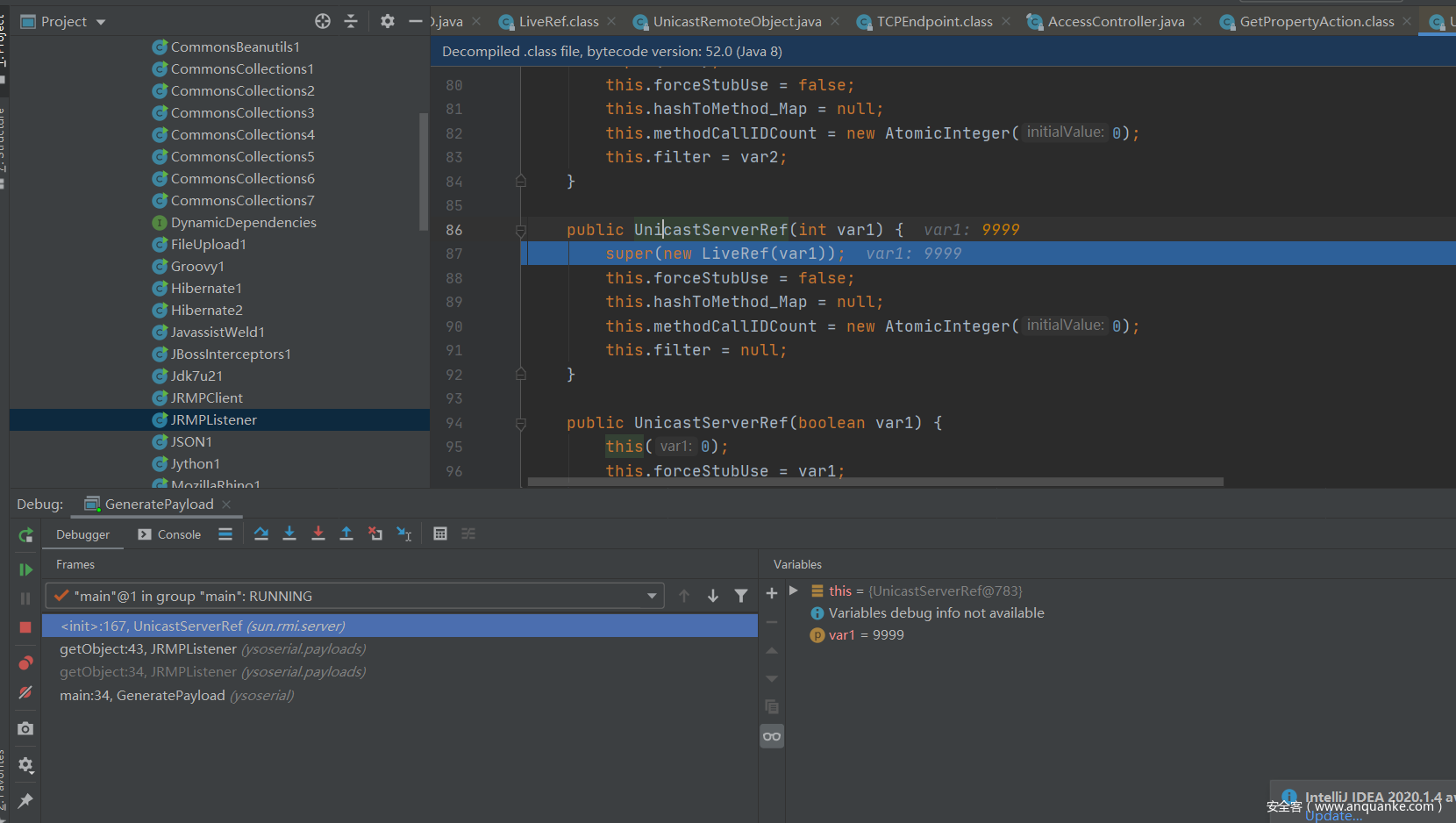The width and height of the screenshot is (1456, 823).
Task: Click the red Force Step Into icon
Action: pyautogui.click(x=318, y=533)
